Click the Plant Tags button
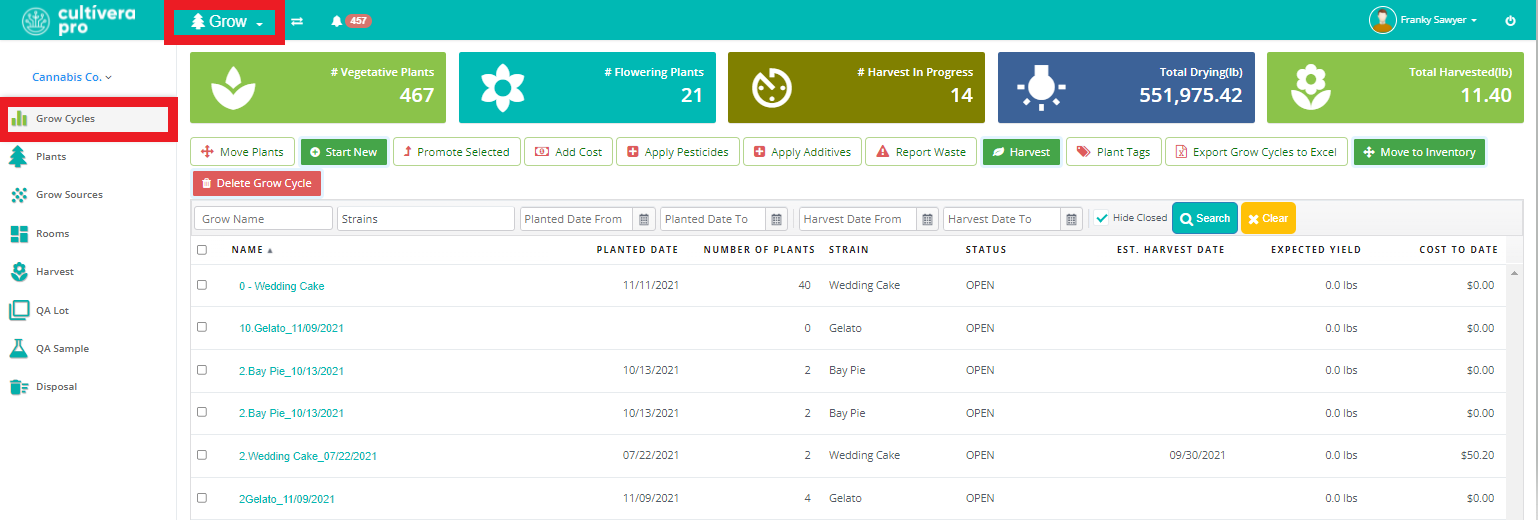 (1113, 152)
